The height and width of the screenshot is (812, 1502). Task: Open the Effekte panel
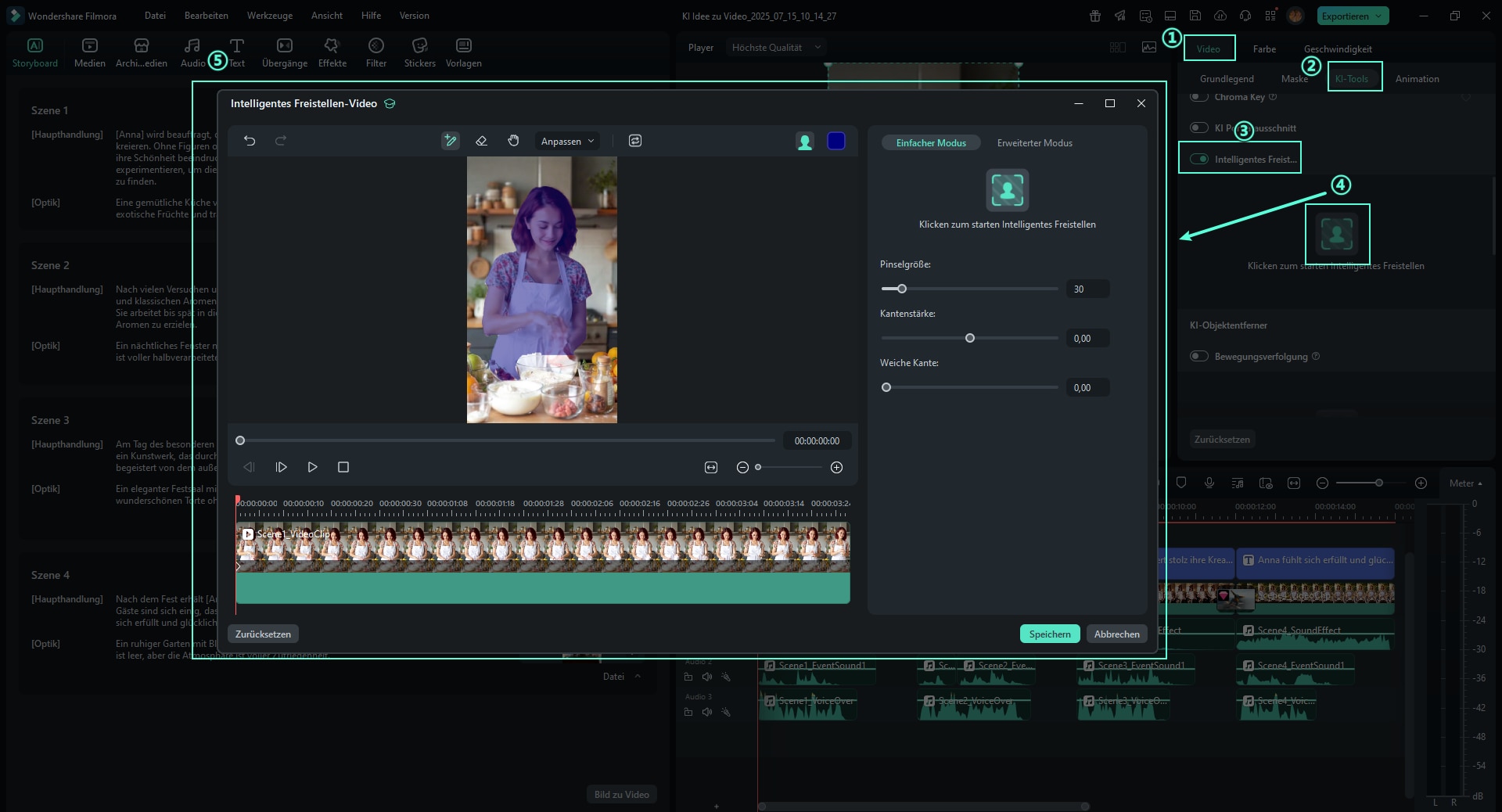[x=332, y=52]
